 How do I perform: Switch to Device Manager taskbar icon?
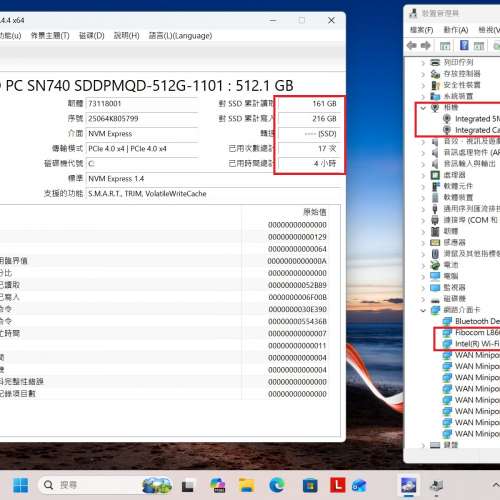[437, 486]
